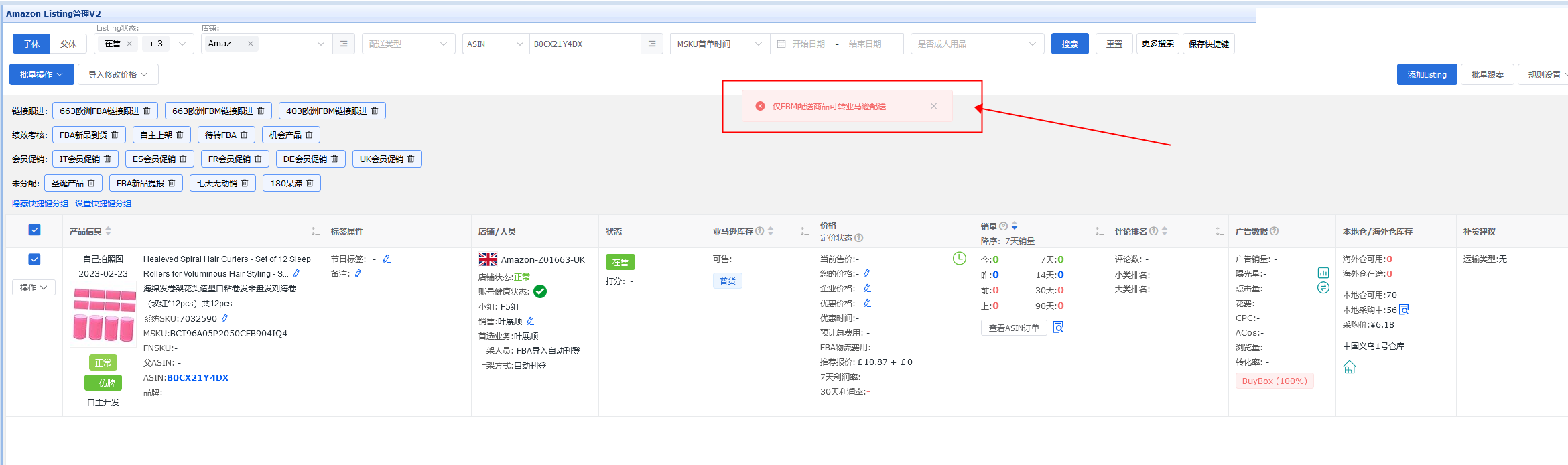The height and width of the screenshot is (465, 1568).
Task: Delete the 663欧洲FBA链接跟进 shortcut via trash icon
Action: point(147,111)
